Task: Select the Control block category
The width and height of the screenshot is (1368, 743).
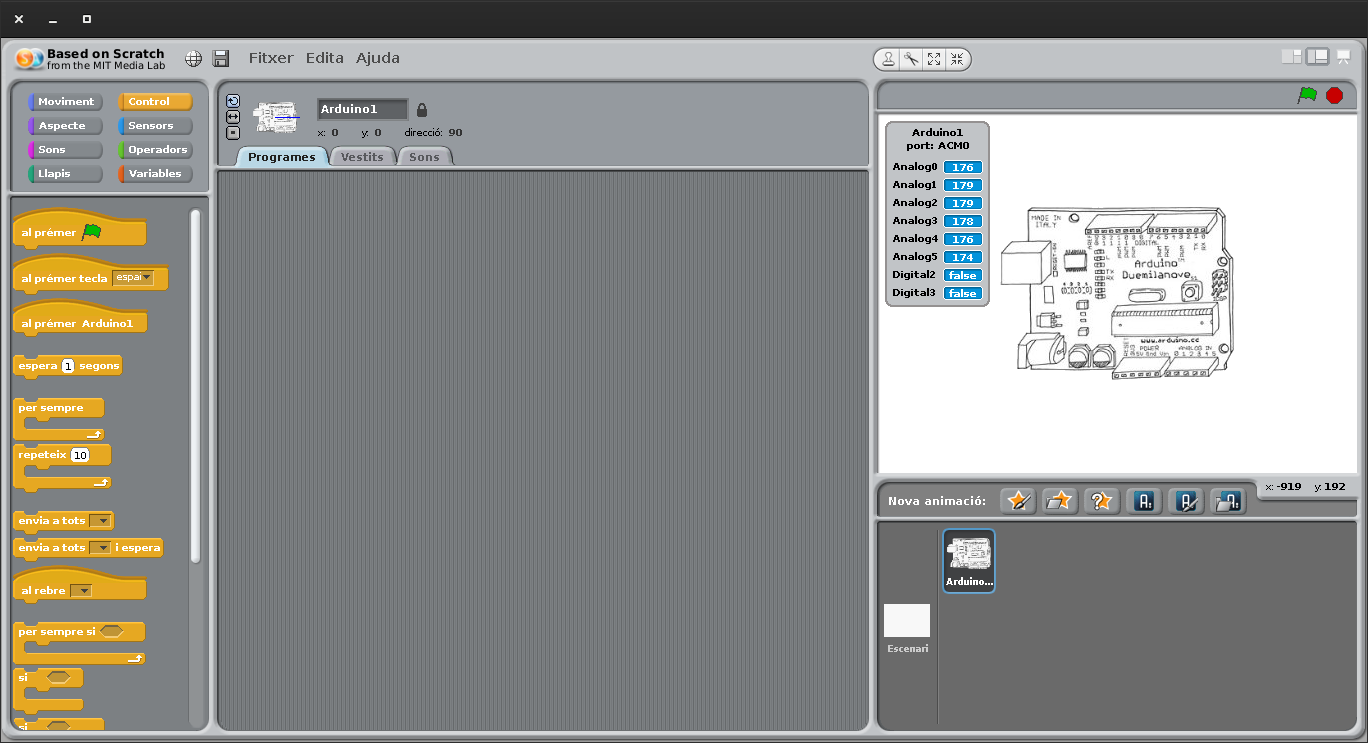Action: [x=155, y=102]
